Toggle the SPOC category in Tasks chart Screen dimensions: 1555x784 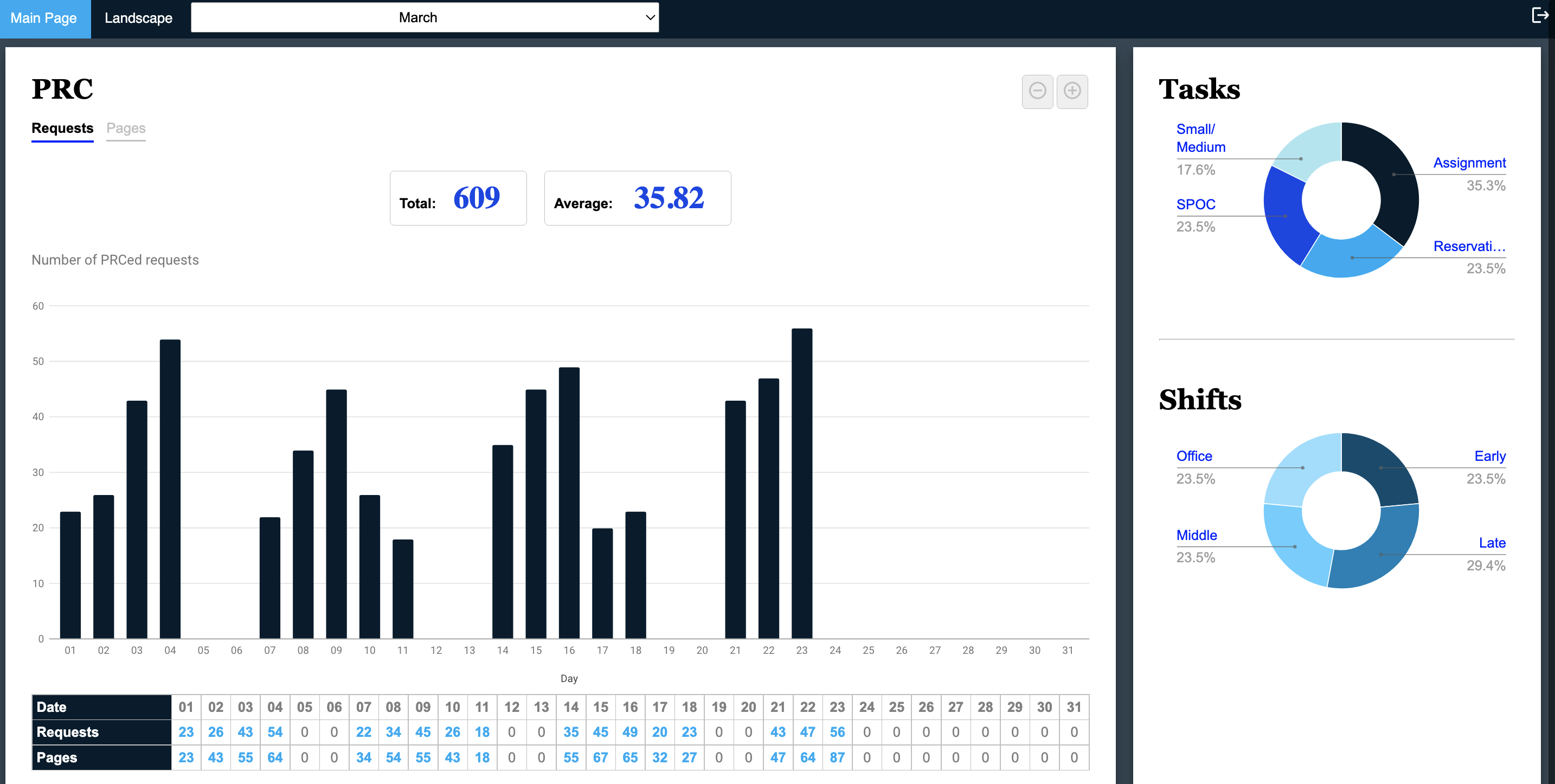point(1195,204)
